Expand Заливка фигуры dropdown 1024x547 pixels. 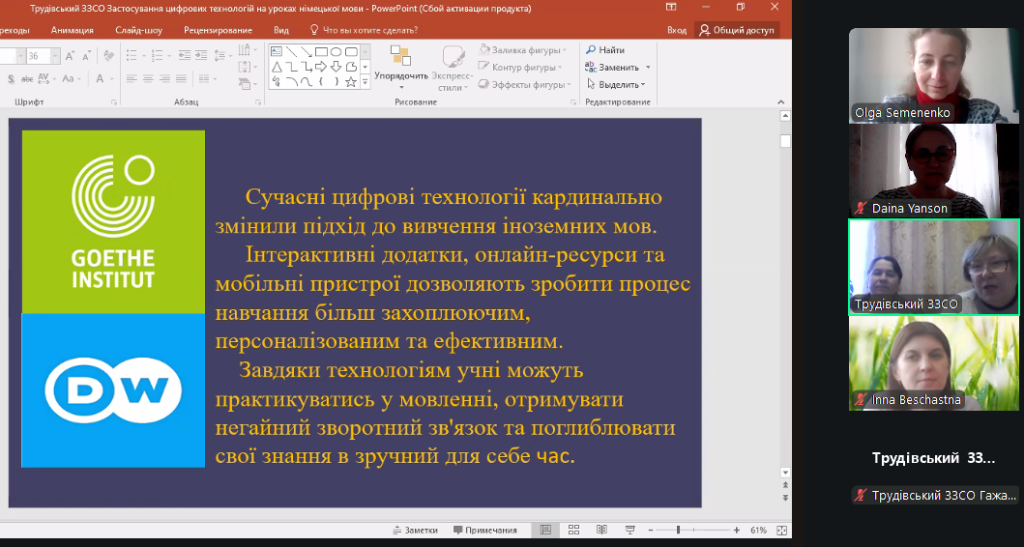click(564, 50)
